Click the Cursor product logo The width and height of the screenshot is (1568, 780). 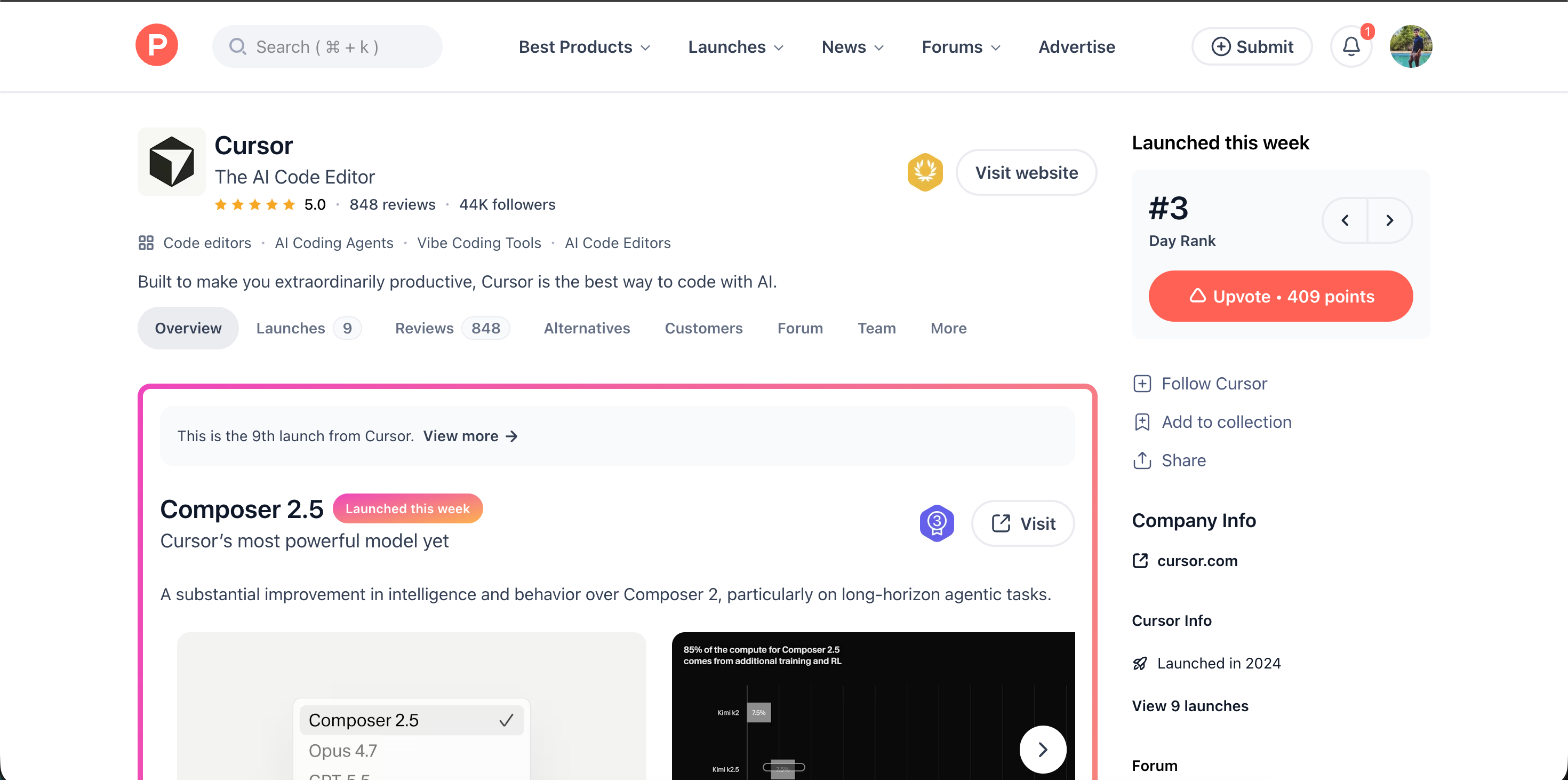tap(172, 161)
